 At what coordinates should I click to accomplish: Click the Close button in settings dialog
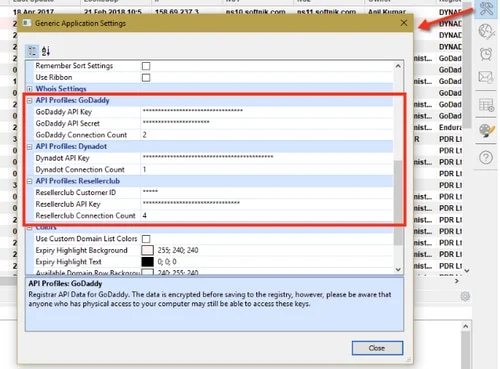[377, 348]
